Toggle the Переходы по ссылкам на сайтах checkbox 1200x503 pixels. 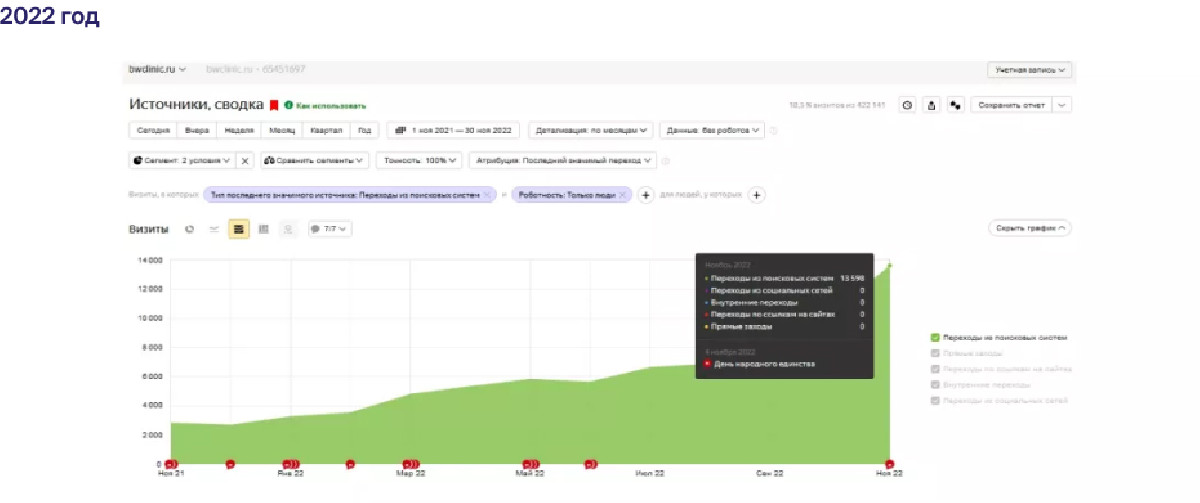[x=935, y=369]
